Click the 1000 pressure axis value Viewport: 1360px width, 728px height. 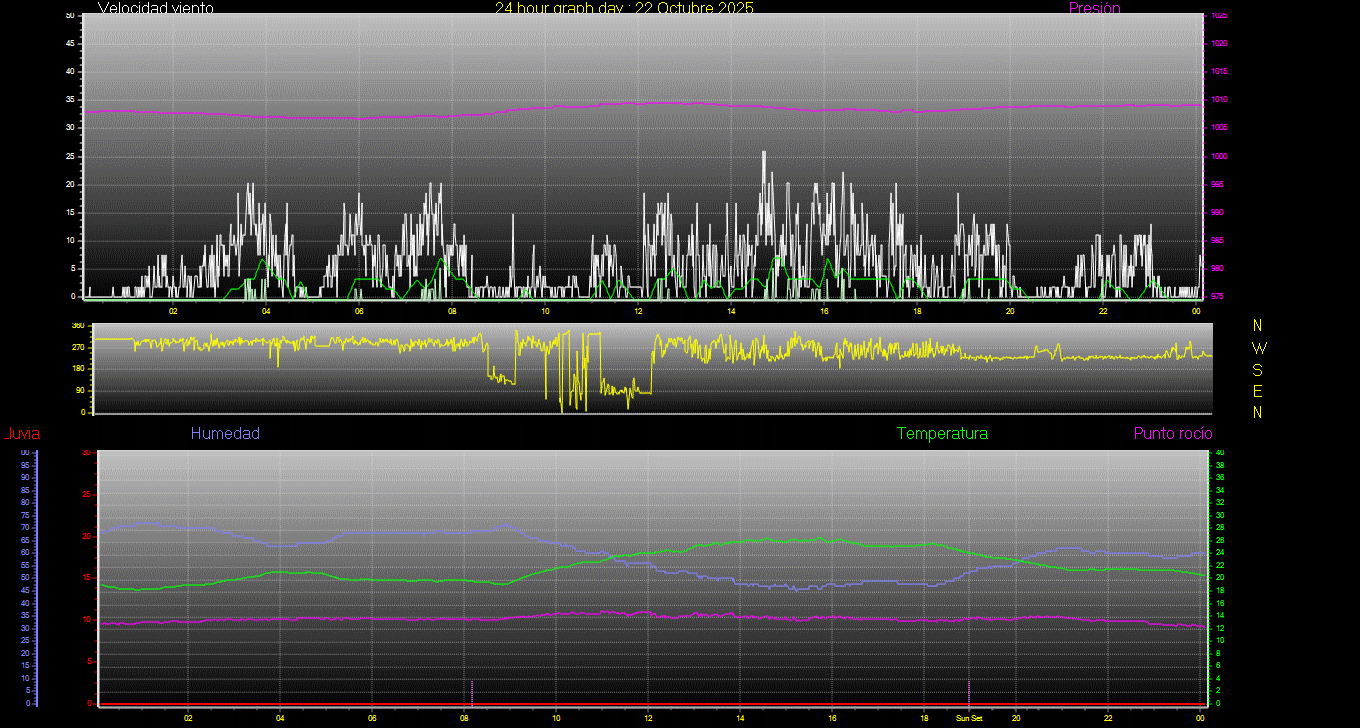tap(1220, 157)
